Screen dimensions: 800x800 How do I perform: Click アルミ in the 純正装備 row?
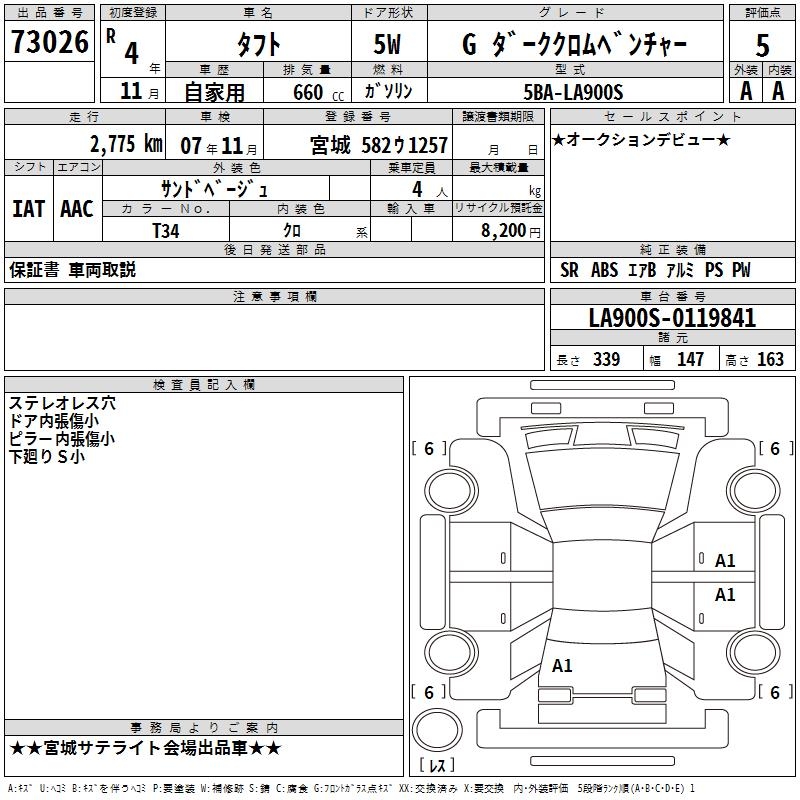point(680,270)
